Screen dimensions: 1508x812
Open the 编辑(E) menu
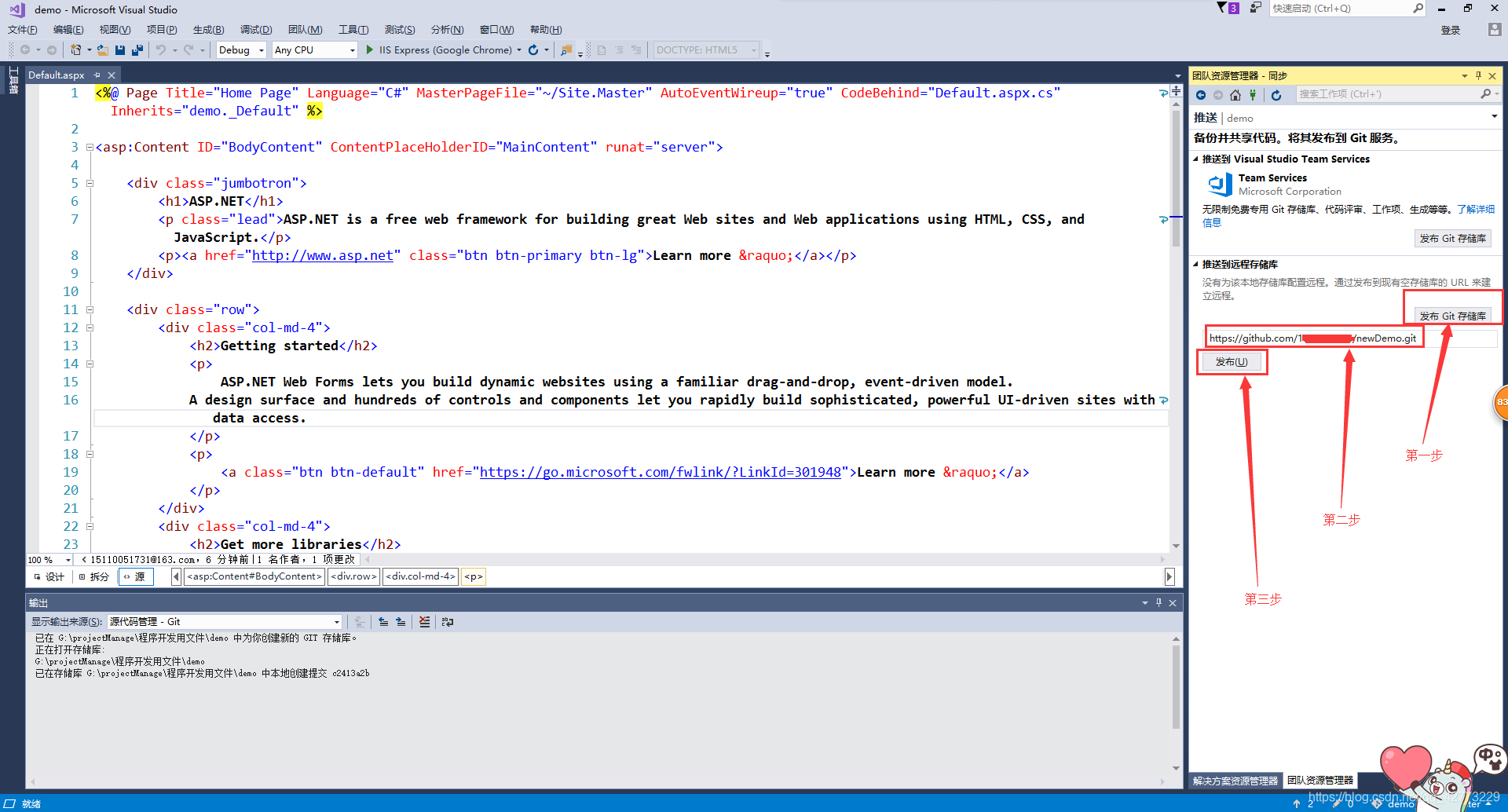coord(68,30)
